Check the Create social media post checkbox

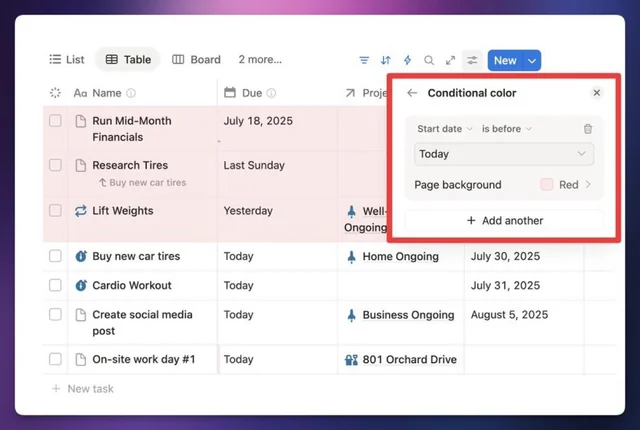click(x=55, y=315)
